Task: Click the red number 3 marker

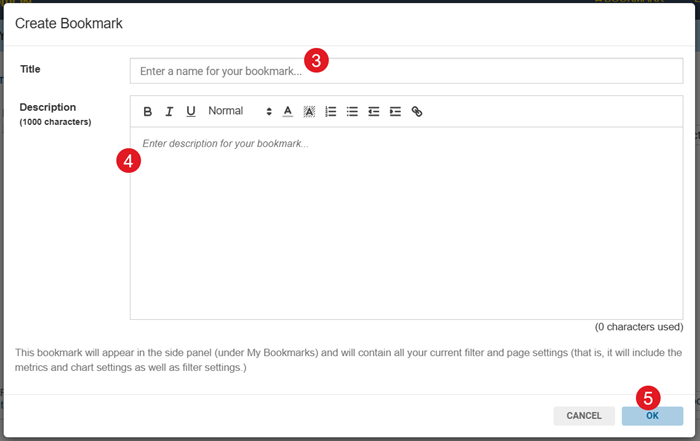Action: click(x=316, y=60)
